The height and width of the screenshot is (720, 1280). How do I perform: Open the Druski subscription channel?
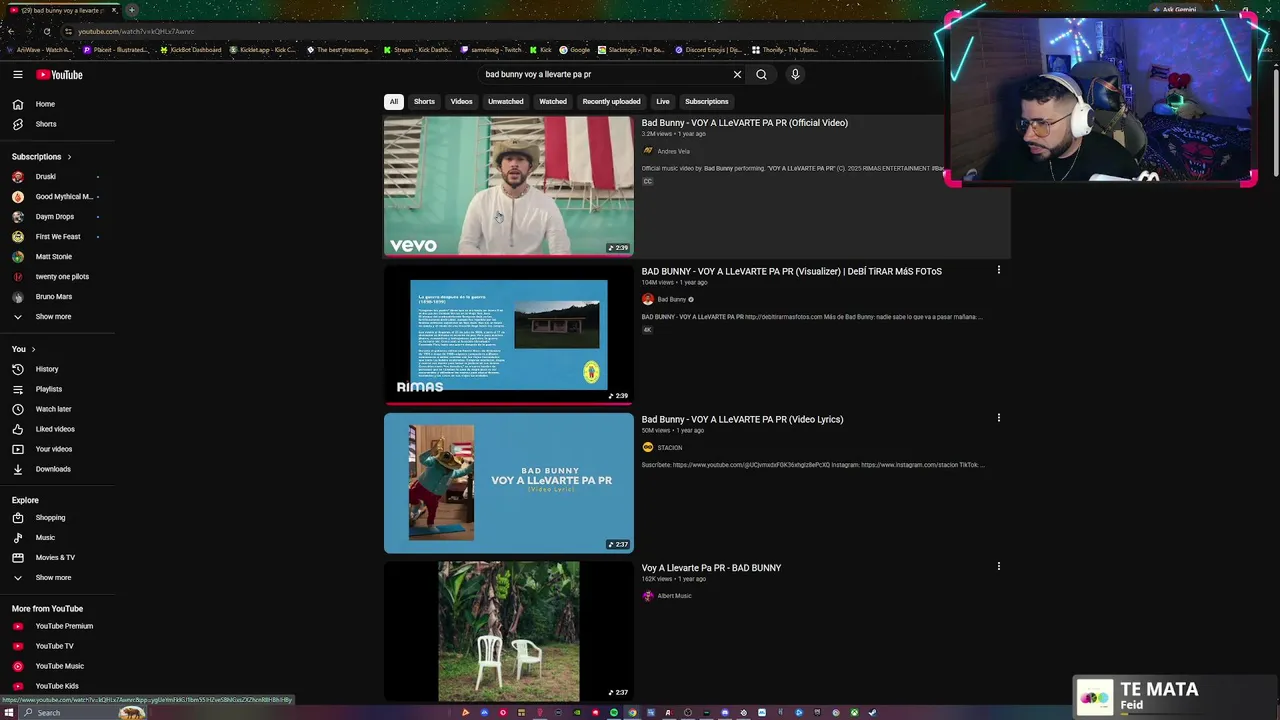56,177
